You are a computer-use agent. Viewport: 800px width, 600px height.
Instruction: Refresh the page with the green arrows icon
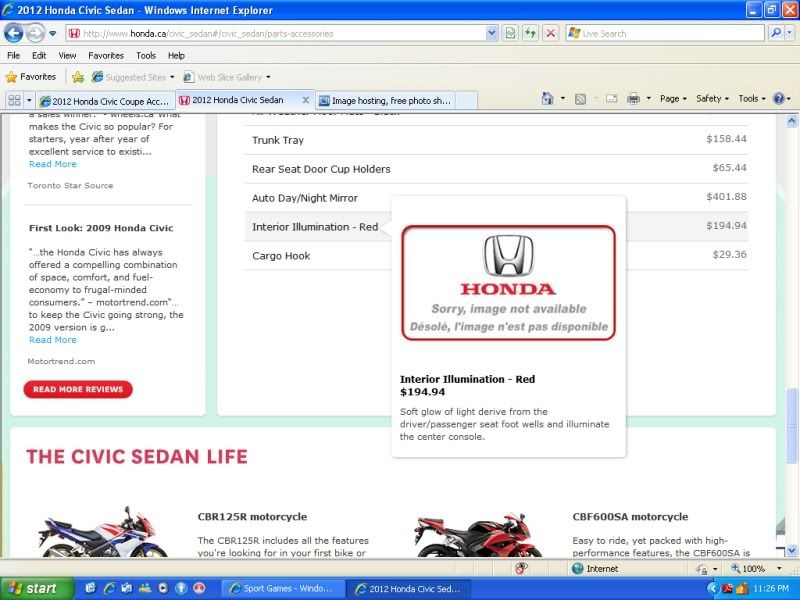(x=530, y=33)
